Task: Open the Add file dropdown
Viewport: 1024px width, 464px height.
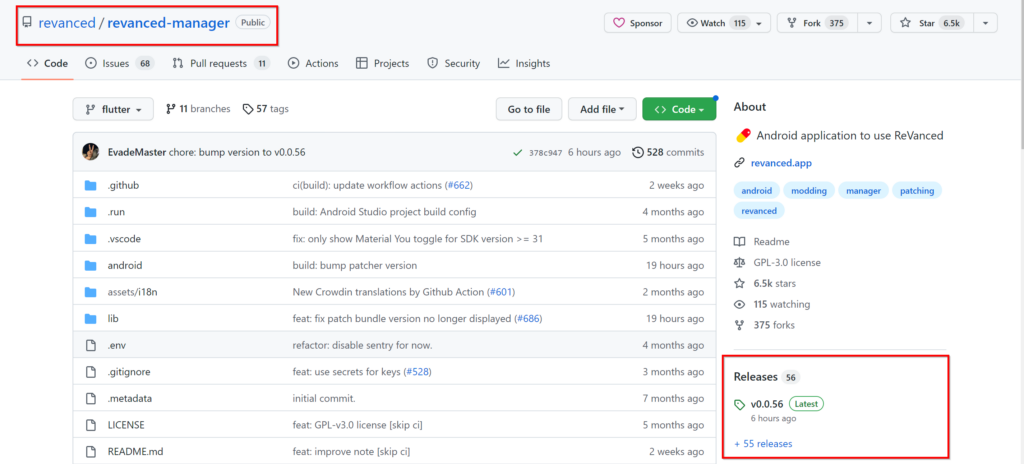Action: pos(602,109)
